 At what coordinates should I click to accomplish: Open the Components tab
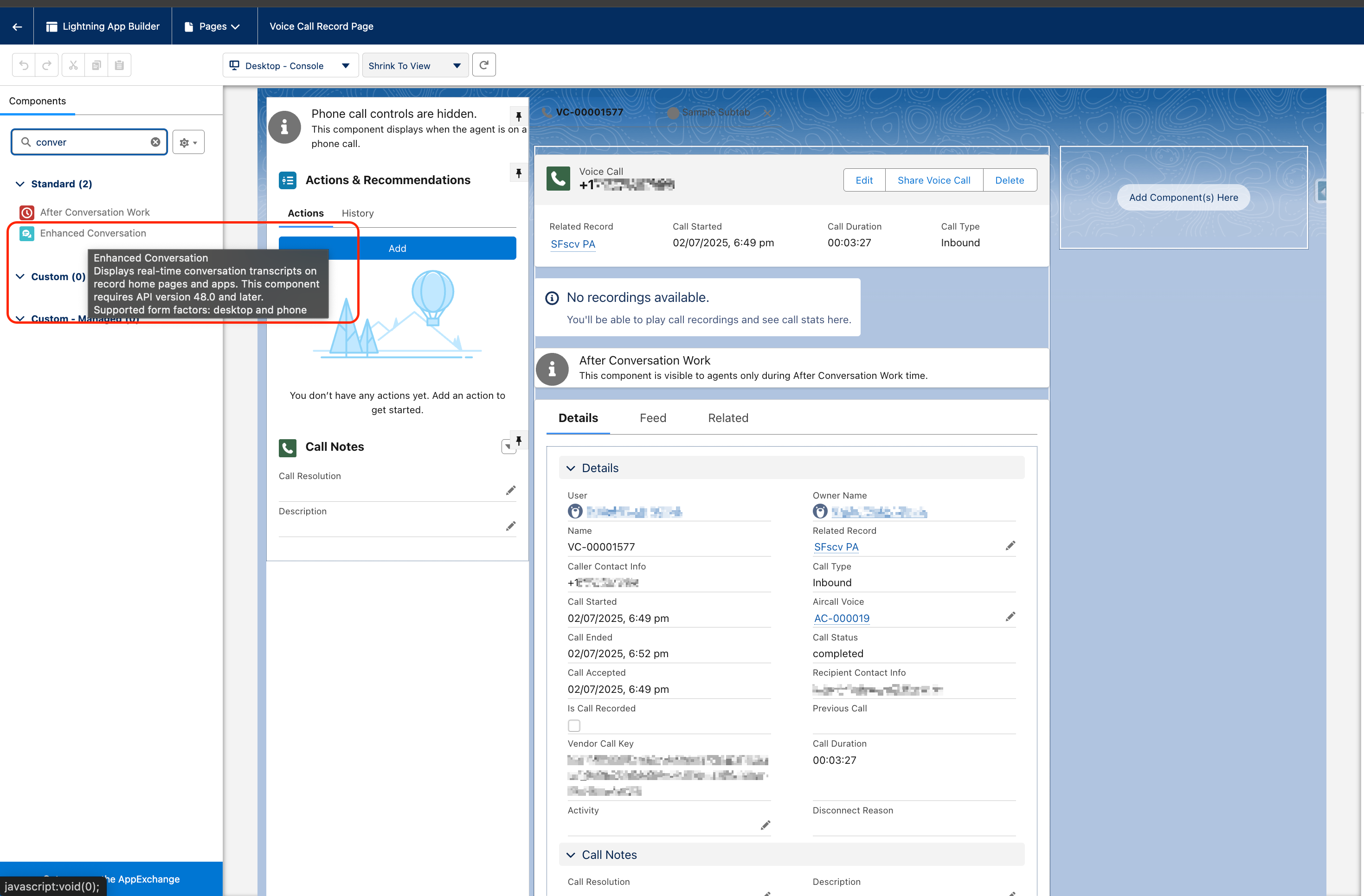(x=38, y=102)
